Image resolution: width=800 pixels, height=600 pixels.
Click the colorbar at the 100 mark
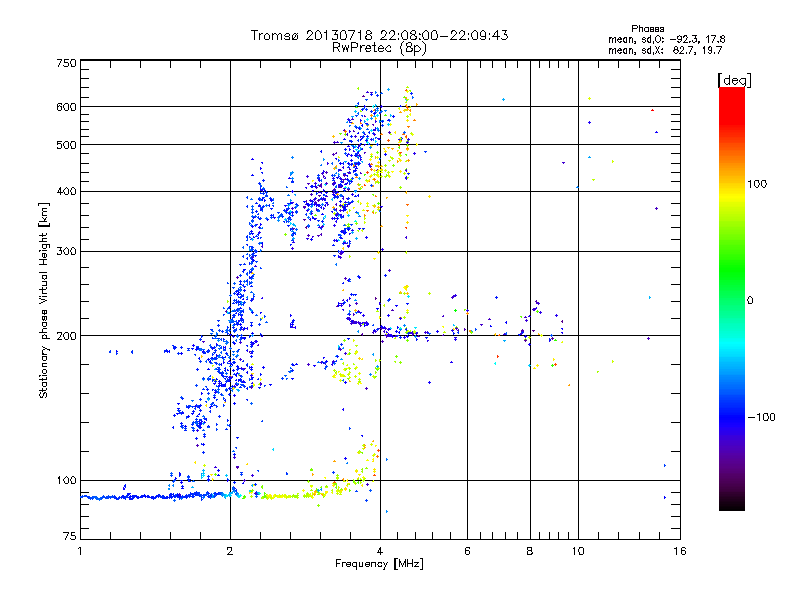732,184
